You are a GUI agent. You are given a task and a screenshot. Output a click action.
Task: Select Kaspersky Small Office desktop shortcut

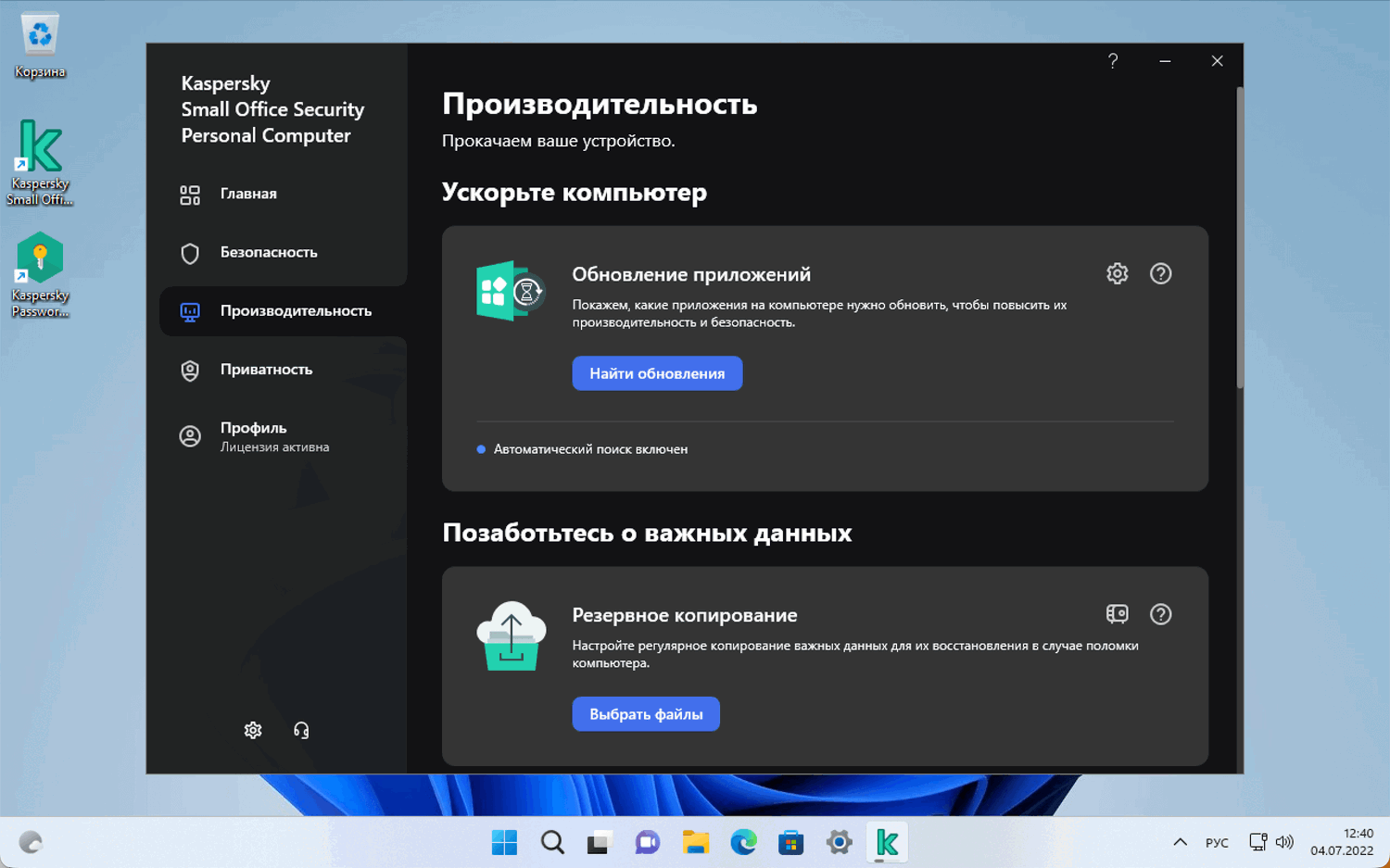[40, 163]
